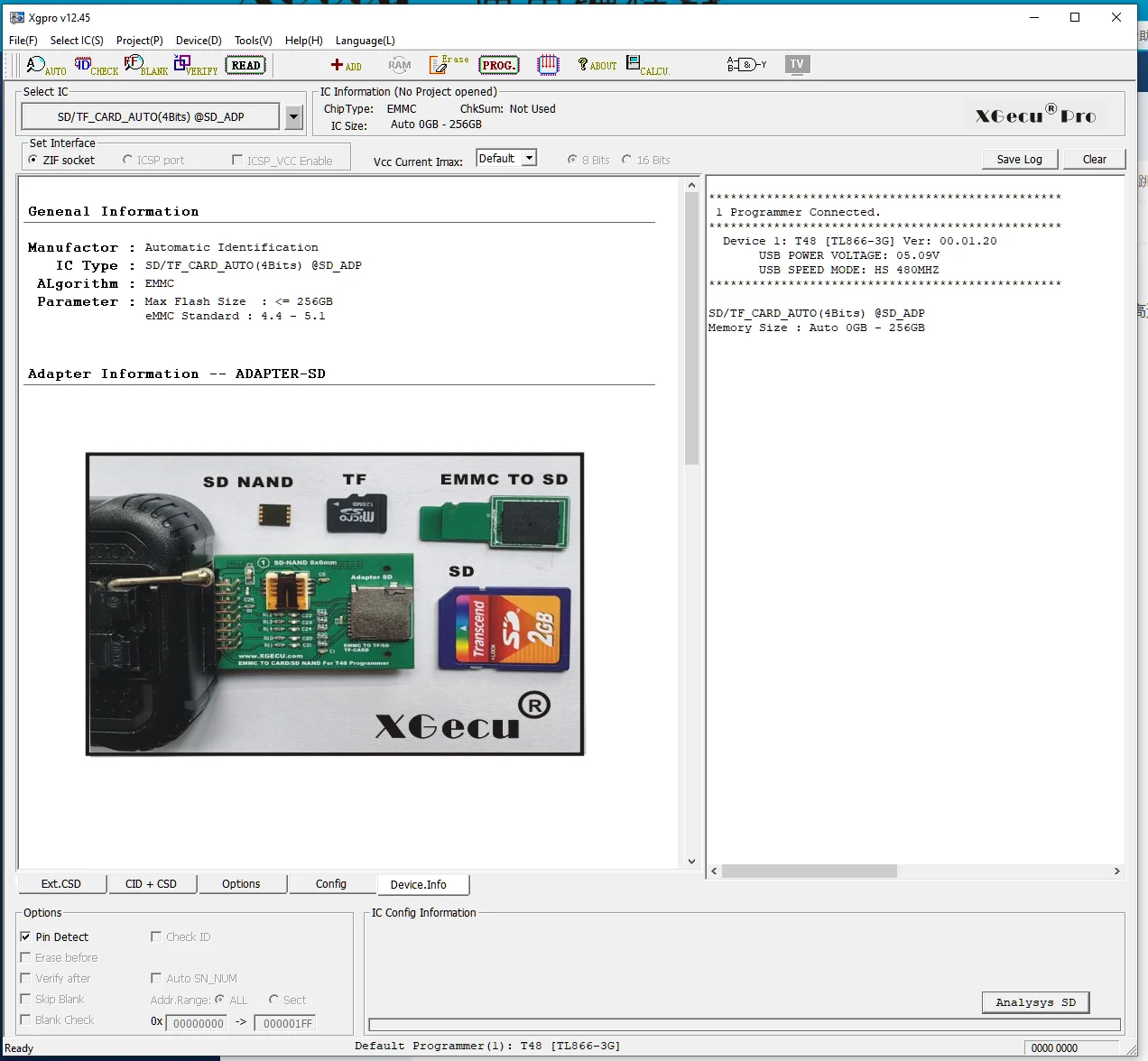Click the XGecu Pro logo banner
This screenshot has width=1148, height=1061.
coord(1036,115)
